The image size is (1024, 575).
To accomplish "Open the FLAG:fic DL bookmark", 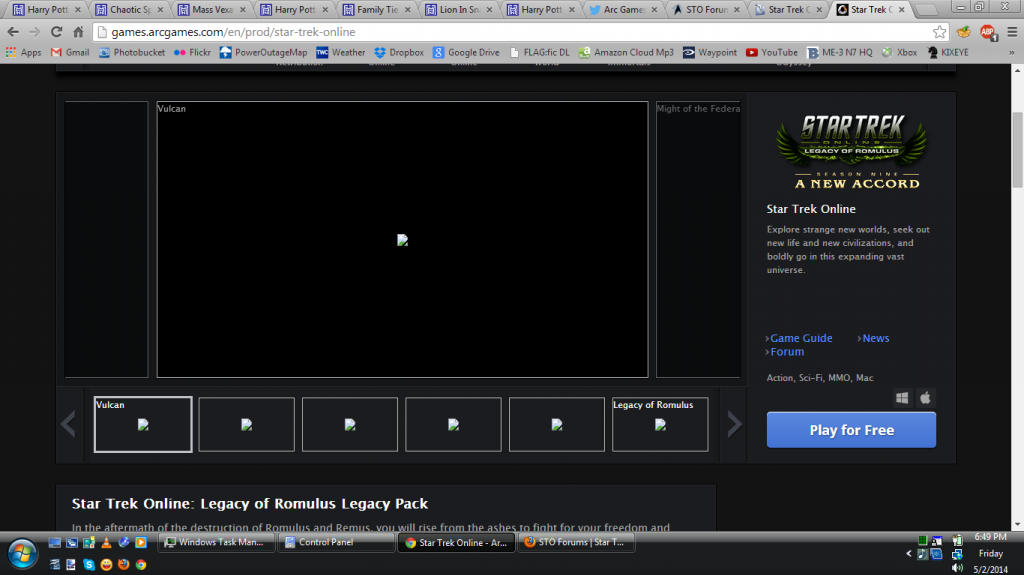I will click(x=539, y=52).
